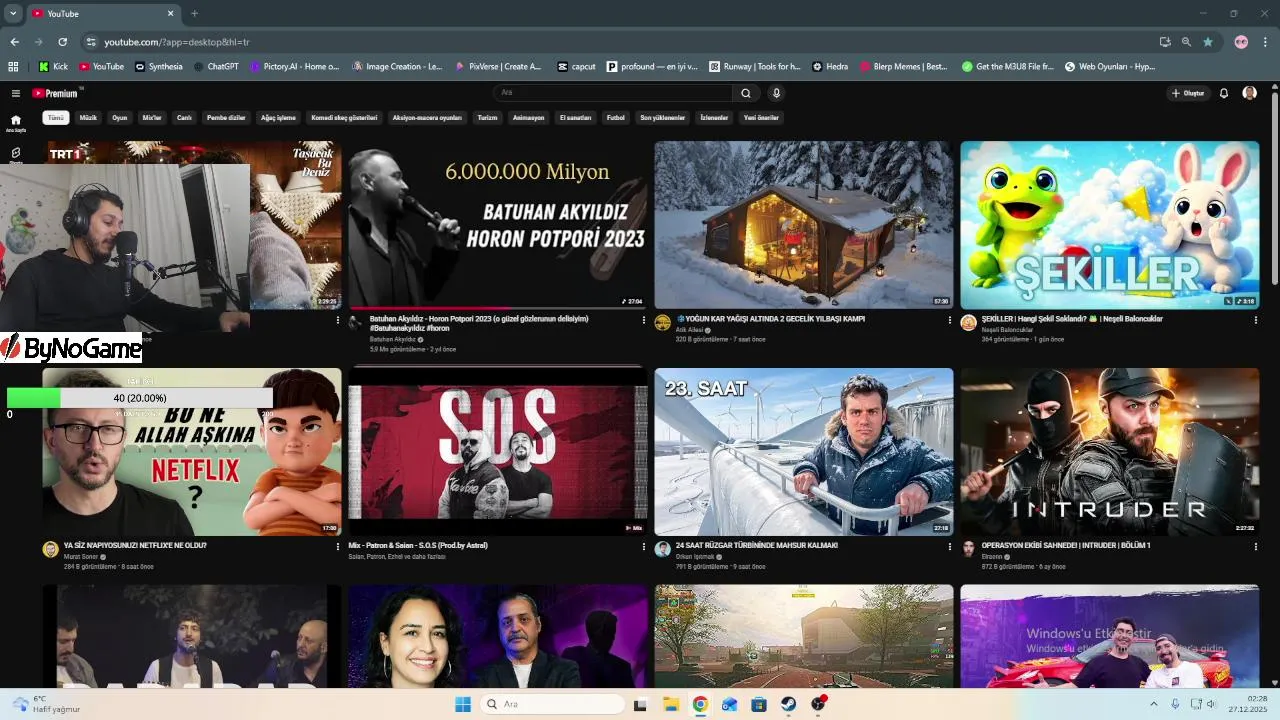Open the weather widget showing 6°C
Image resolution: width=1280 pixels, height=720 pixels.
point(47,704)
